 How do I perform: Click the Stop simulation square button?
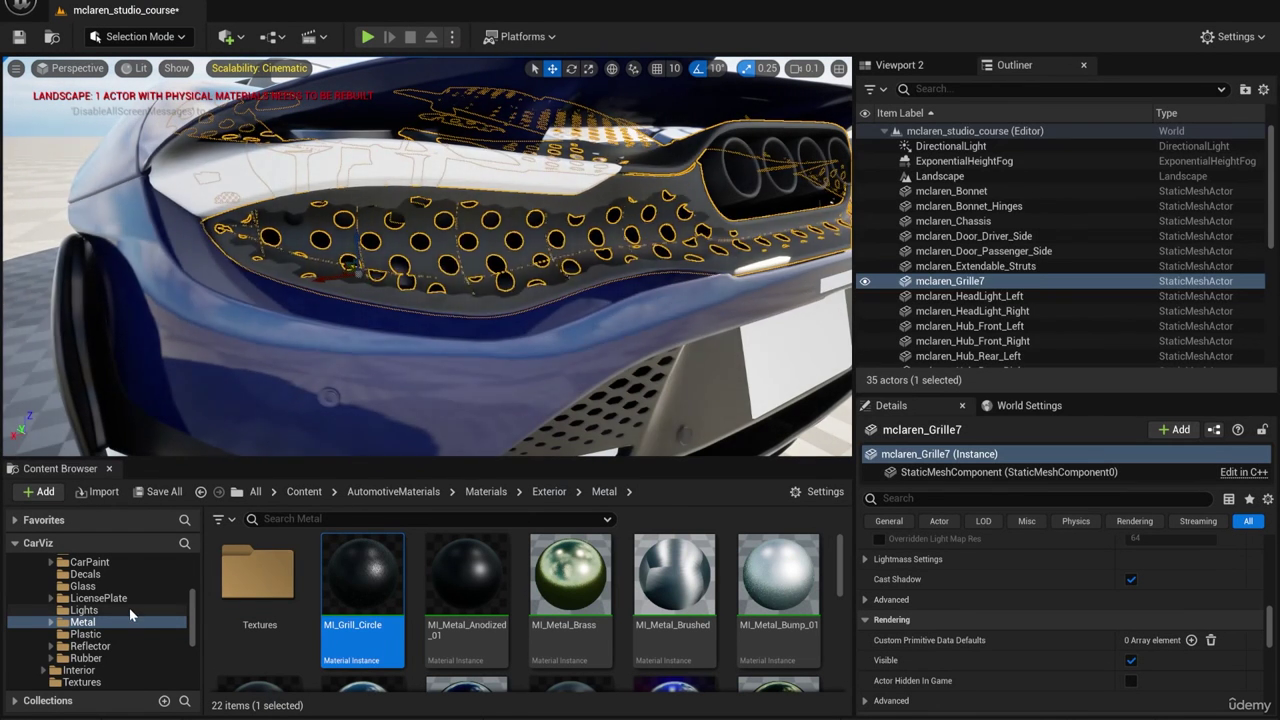pyautogui.click(x=410, y=37)
